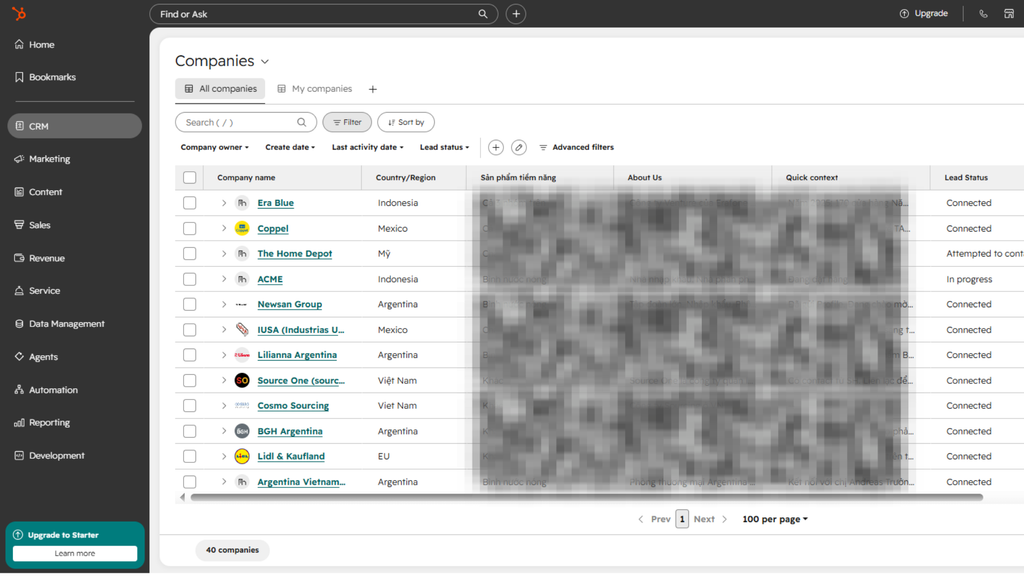Click the horizontal table scrollbar
The image size is (1024, 576).
click(586, 498)
